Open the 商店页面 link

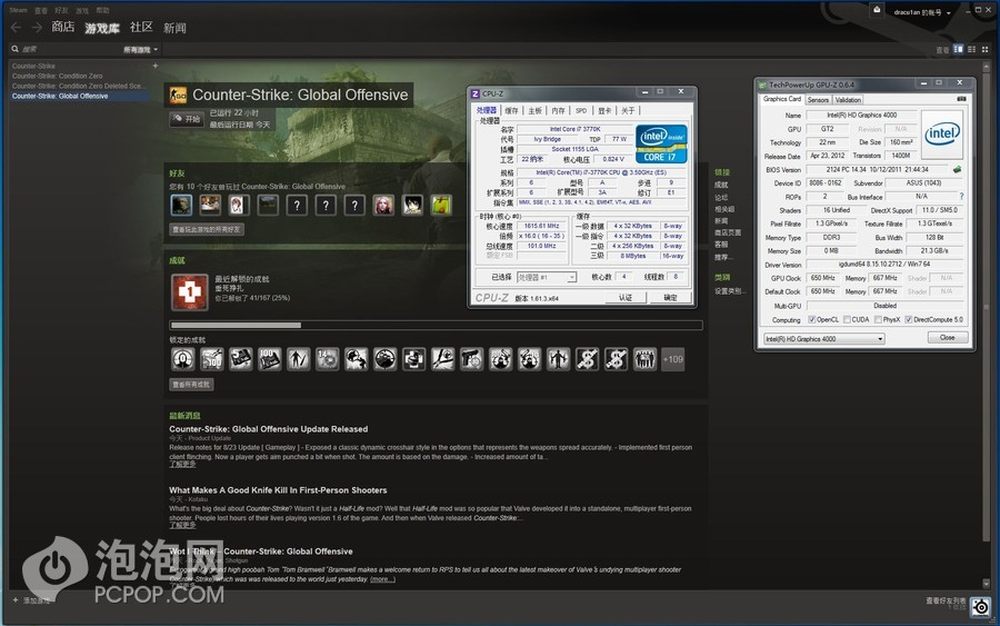click(728, 233)
